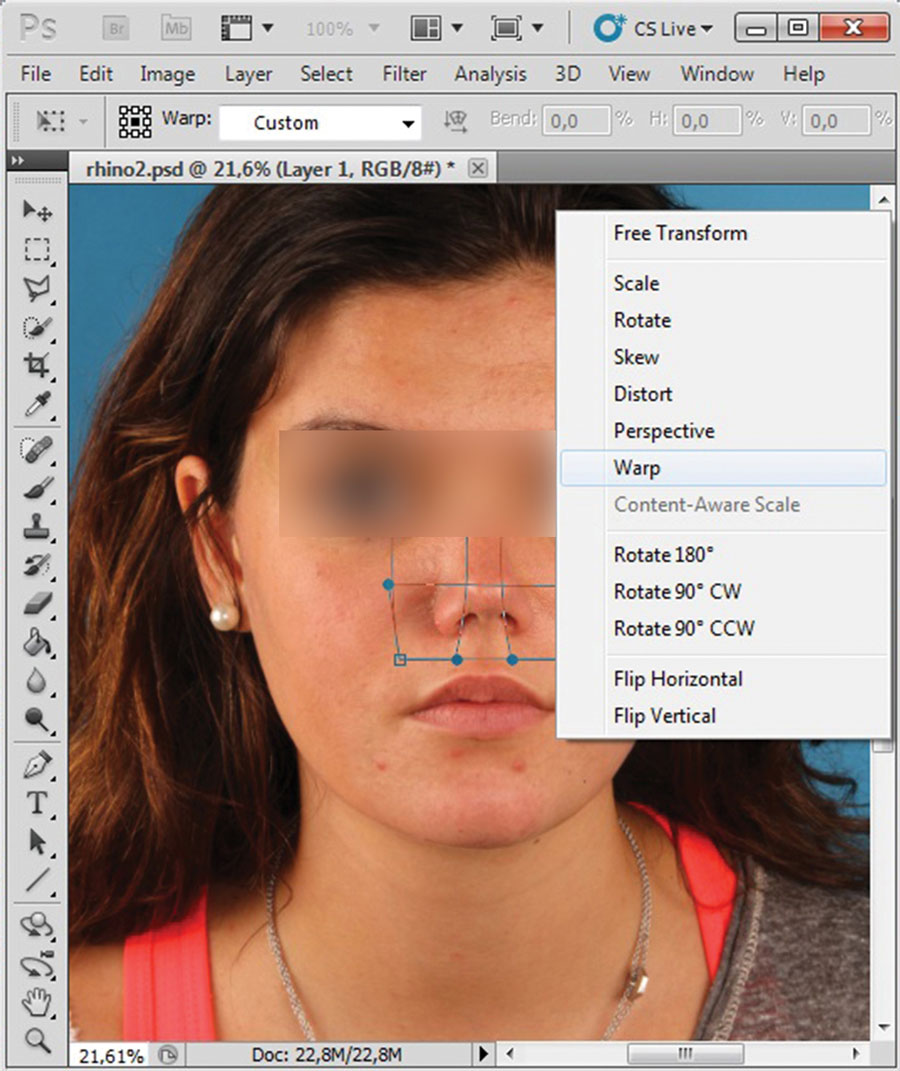900x1071 pixels.
Task: Select the Rectangular Marquee tool
Action: pyautogui.click(x=37, y=249)
